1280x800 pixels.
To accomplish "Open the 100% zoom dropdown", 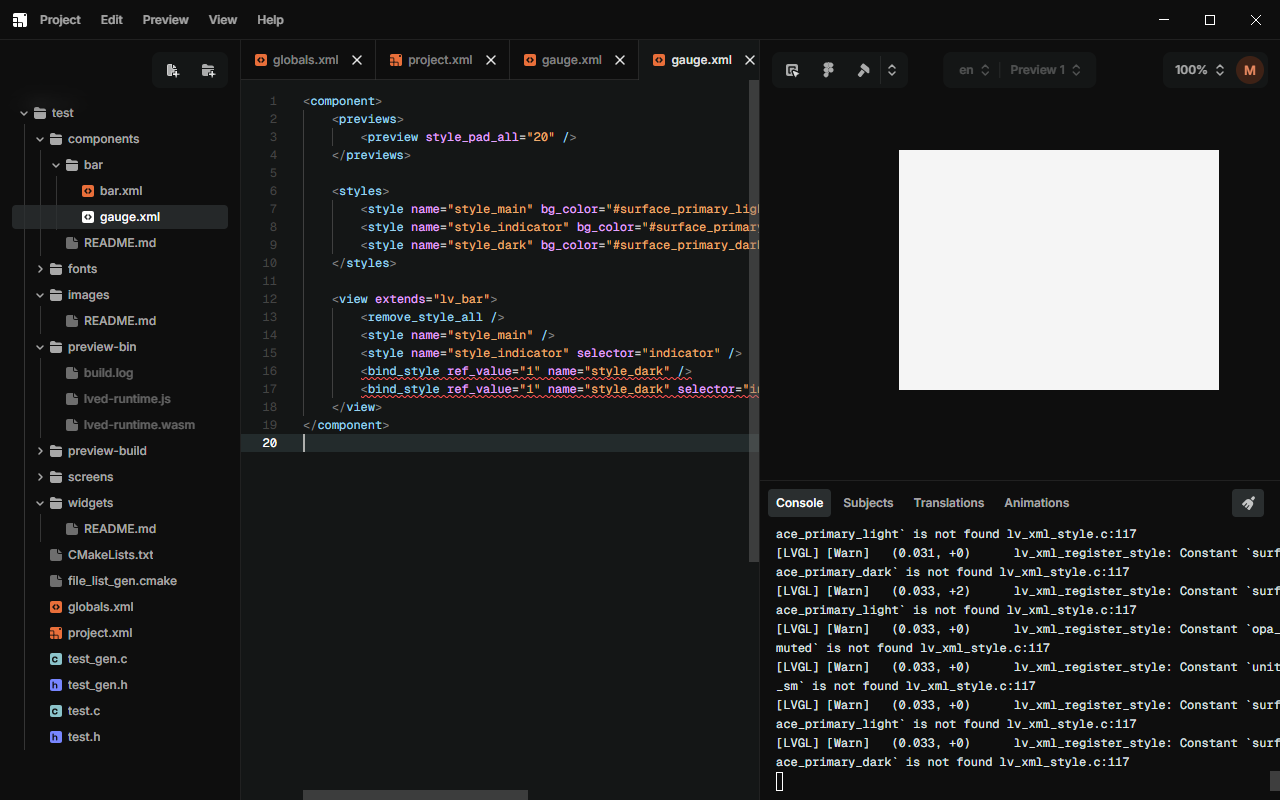I will click(x=1199, y=70).
